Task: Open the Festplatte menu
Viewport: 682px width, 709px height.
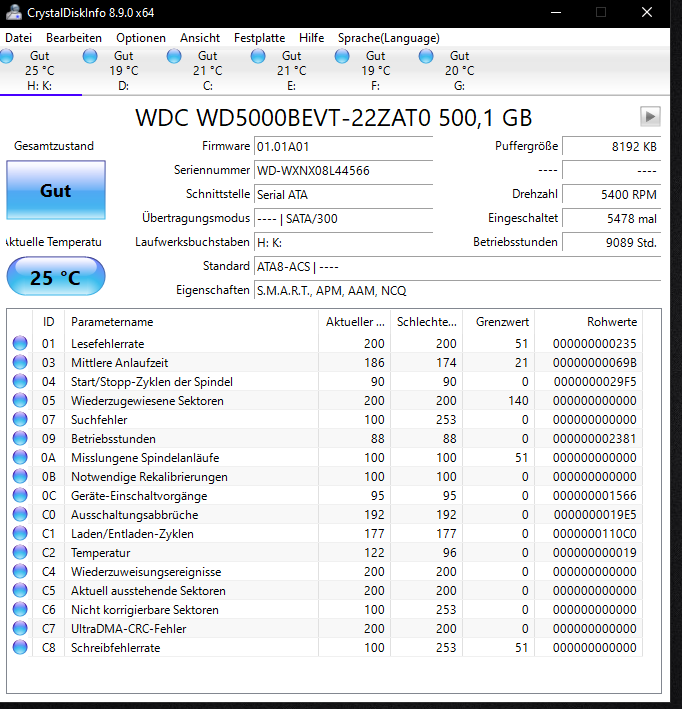Action: (x=260, y=38)
